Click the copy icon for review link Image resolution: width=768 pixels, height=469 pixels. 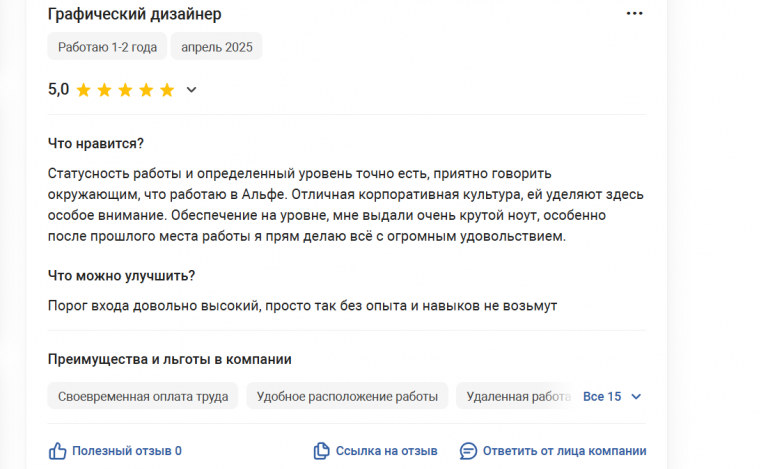[x=321, y=451]
